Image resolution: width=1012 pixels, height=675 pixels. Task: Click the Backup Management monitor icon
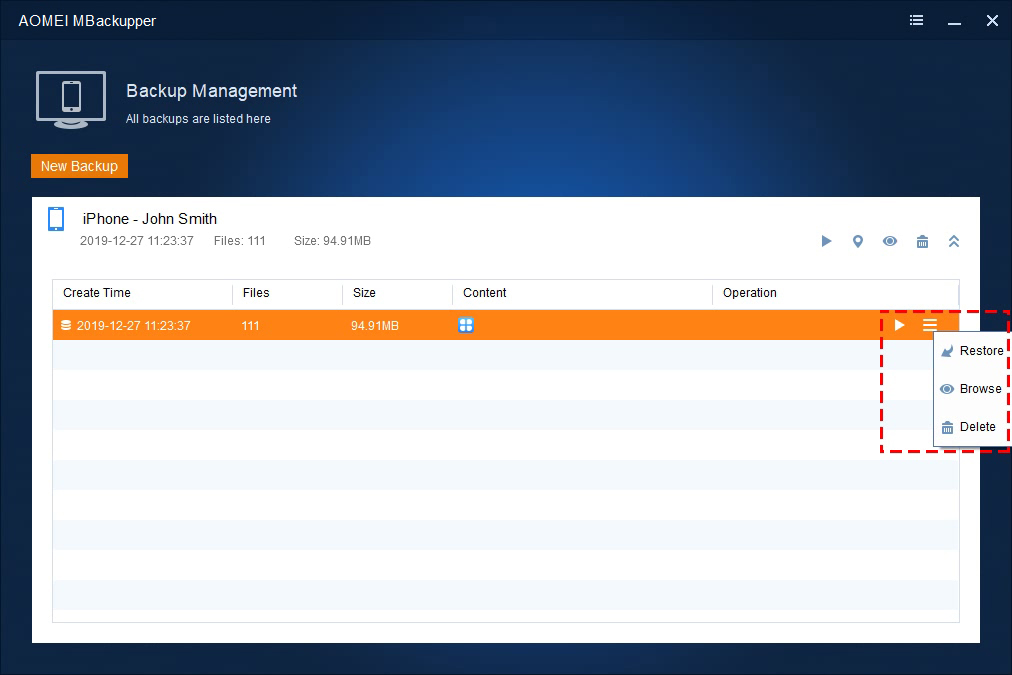[x=71, y=100]
